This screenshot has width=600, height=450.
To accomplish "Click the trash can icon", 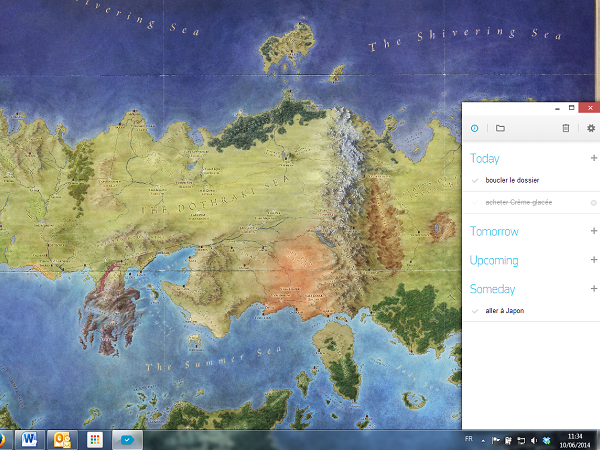I will [x=566, y=128].
